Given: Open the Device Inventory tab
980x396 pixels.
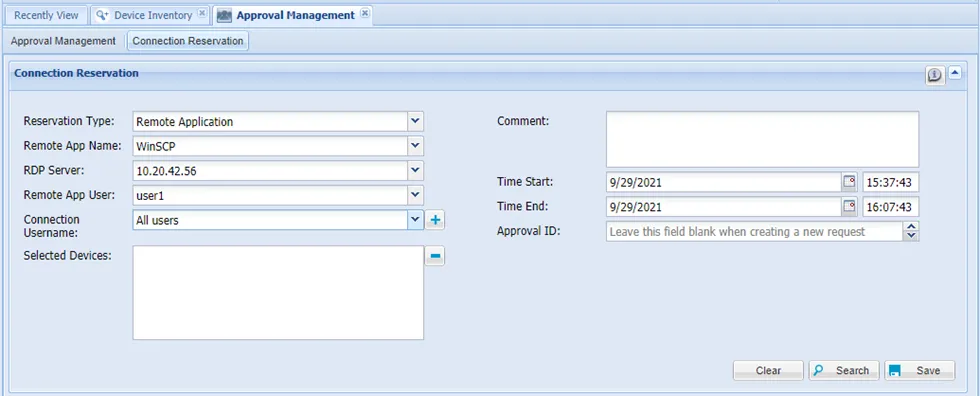Looking at the screenshot, I should tap(152, 15).
